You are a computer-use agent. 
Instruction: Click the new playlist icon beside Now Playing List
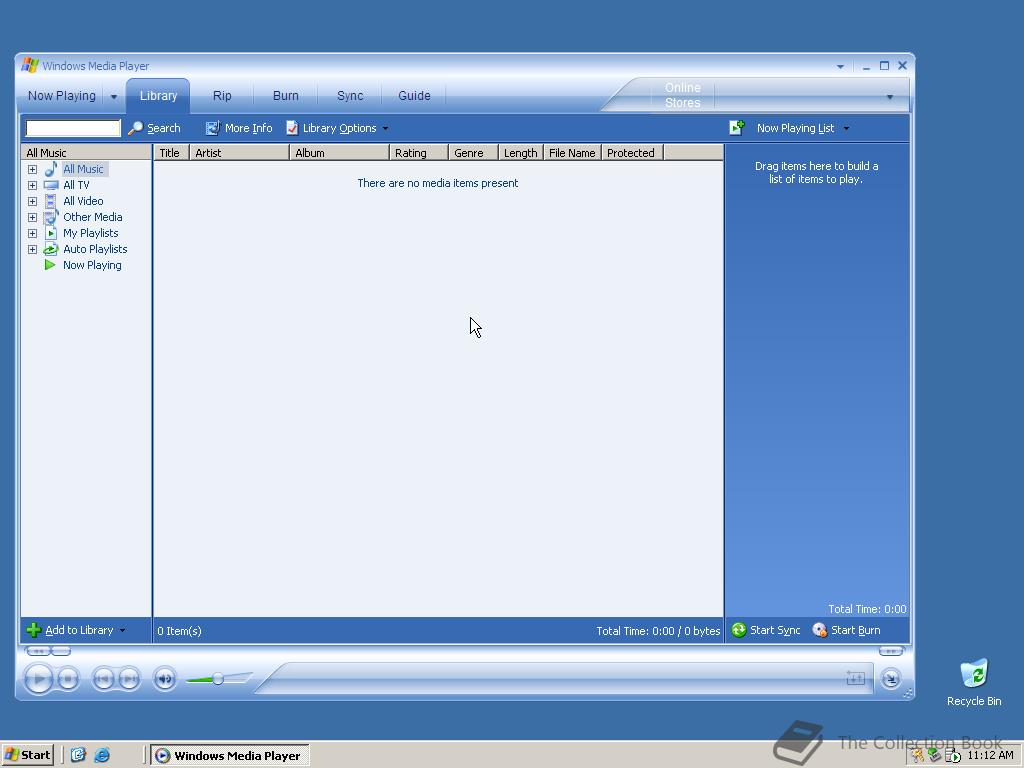coord(737,127)
